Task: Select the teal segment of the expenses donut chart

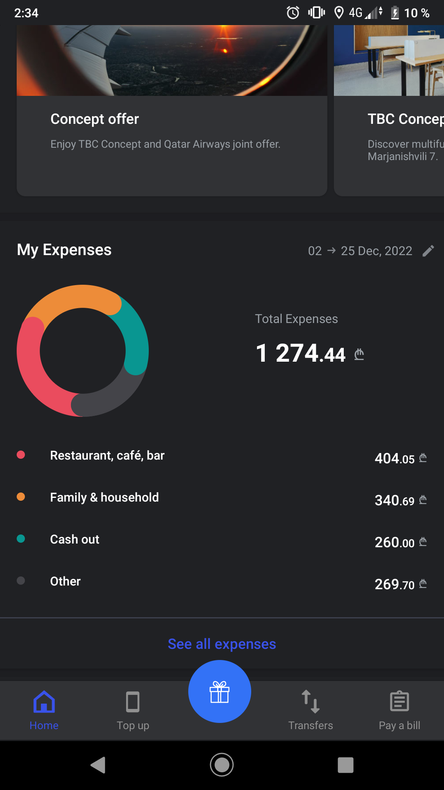Action: tap(132, 335)
